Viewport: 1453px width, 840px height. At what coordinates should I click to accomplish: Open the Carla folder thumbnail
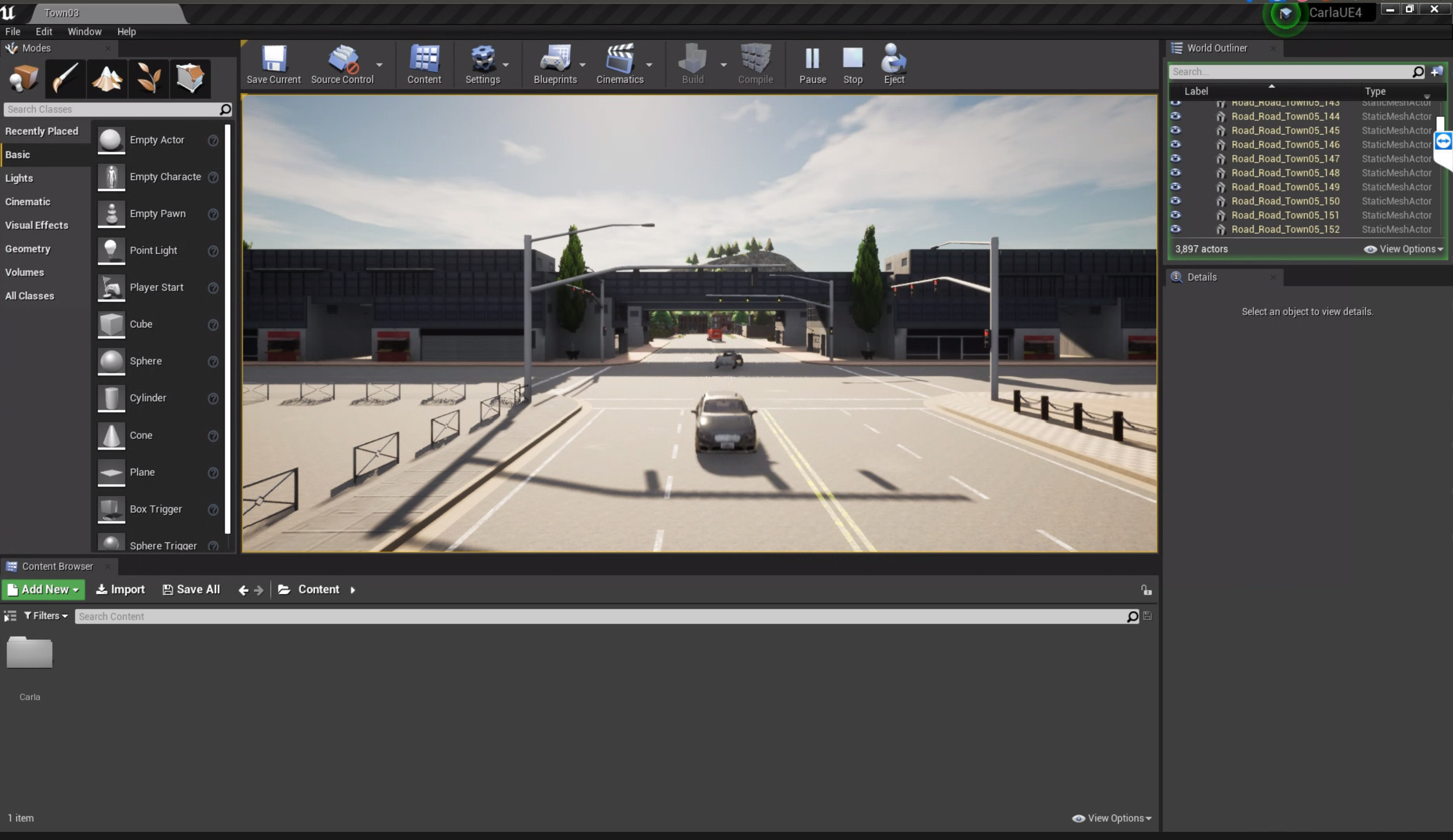(x=29, y=653)
